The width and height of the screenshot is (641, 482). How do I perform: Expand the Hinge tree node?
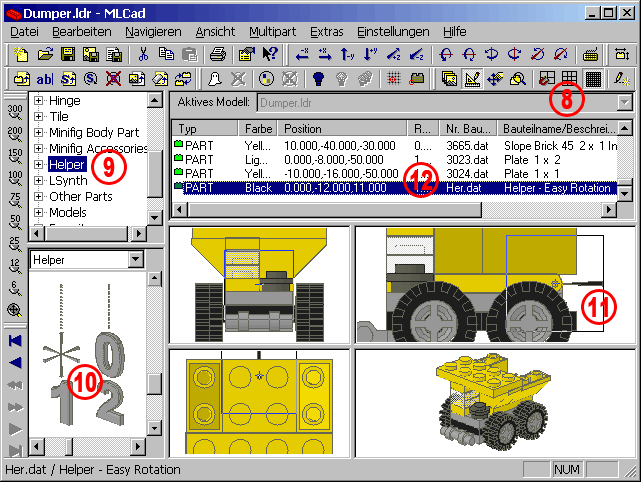[x=38, y=100]
